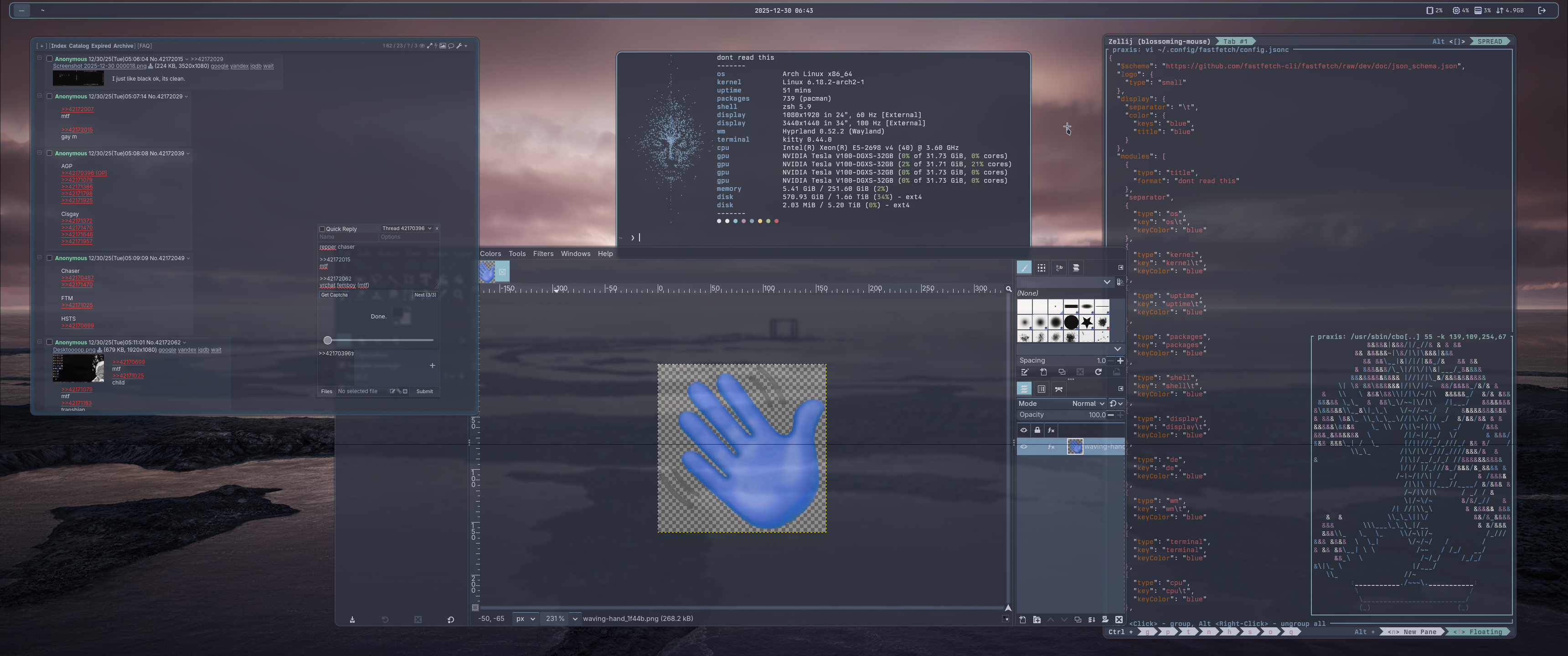Open the Fonts dock tab

(x=1059, y=268)
